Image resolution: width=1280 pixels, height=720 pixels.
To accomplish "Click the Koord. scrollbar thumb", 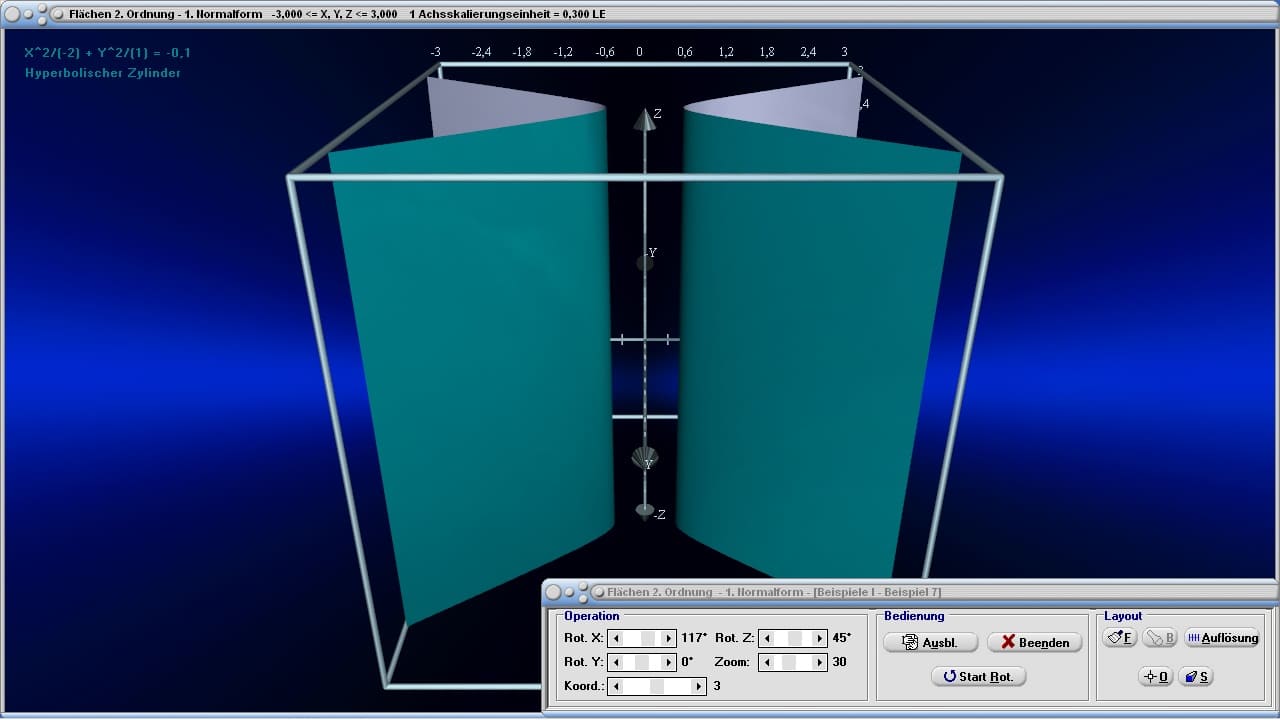I will tap(657, 686).
